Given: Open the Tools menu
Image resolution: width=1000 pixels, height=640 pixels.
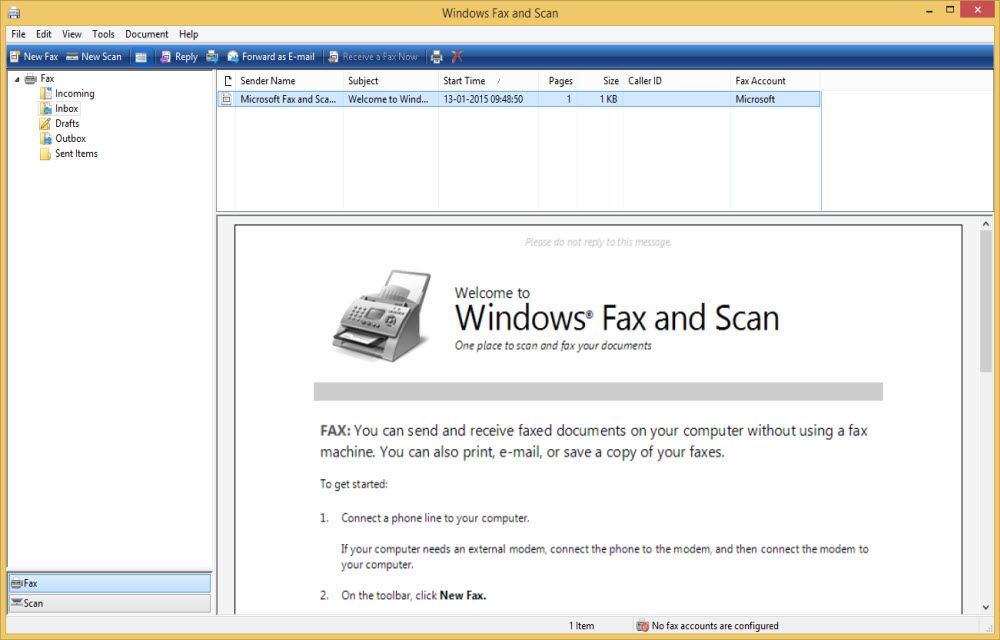Looking at the screenshot, I should [103, 34].
